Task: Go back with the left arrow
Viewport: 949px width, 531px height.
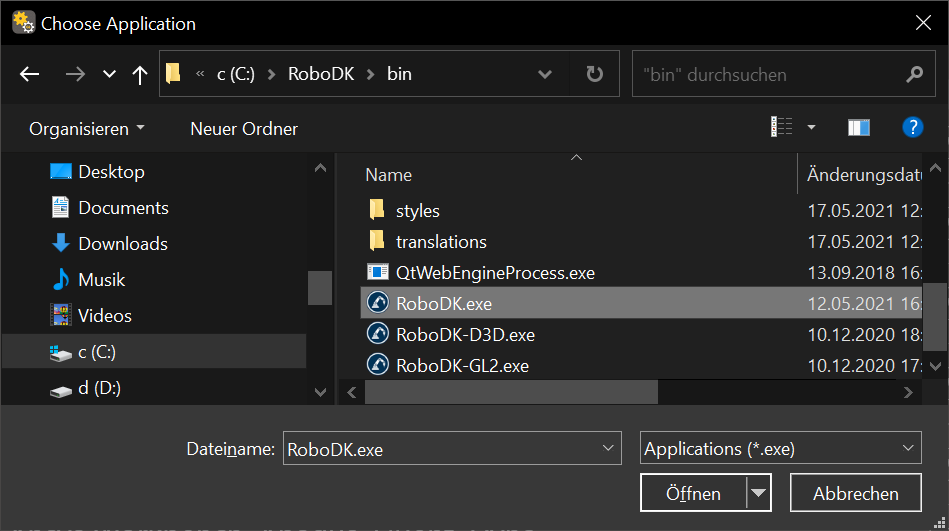Action: (x=29, y=74)
